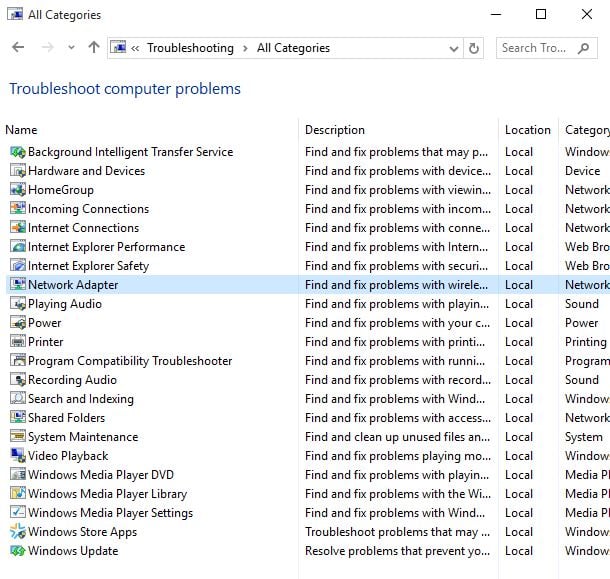Select 'Internet Connections' list item name
Image resolution: width=610 pixels, height=579 pixels.
point(83,228)
